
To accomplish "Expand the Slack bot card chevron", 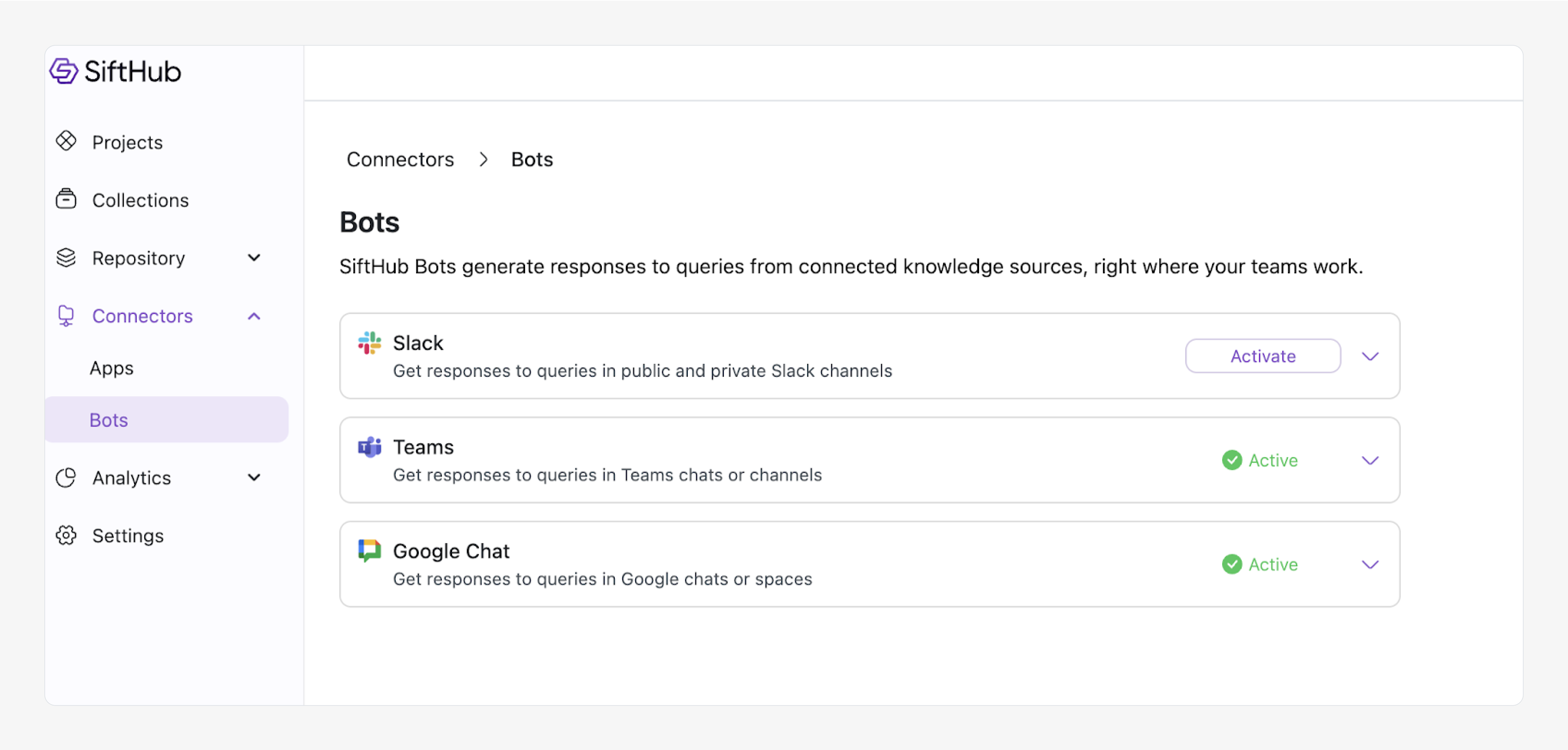I will (x=1370, y=356).
